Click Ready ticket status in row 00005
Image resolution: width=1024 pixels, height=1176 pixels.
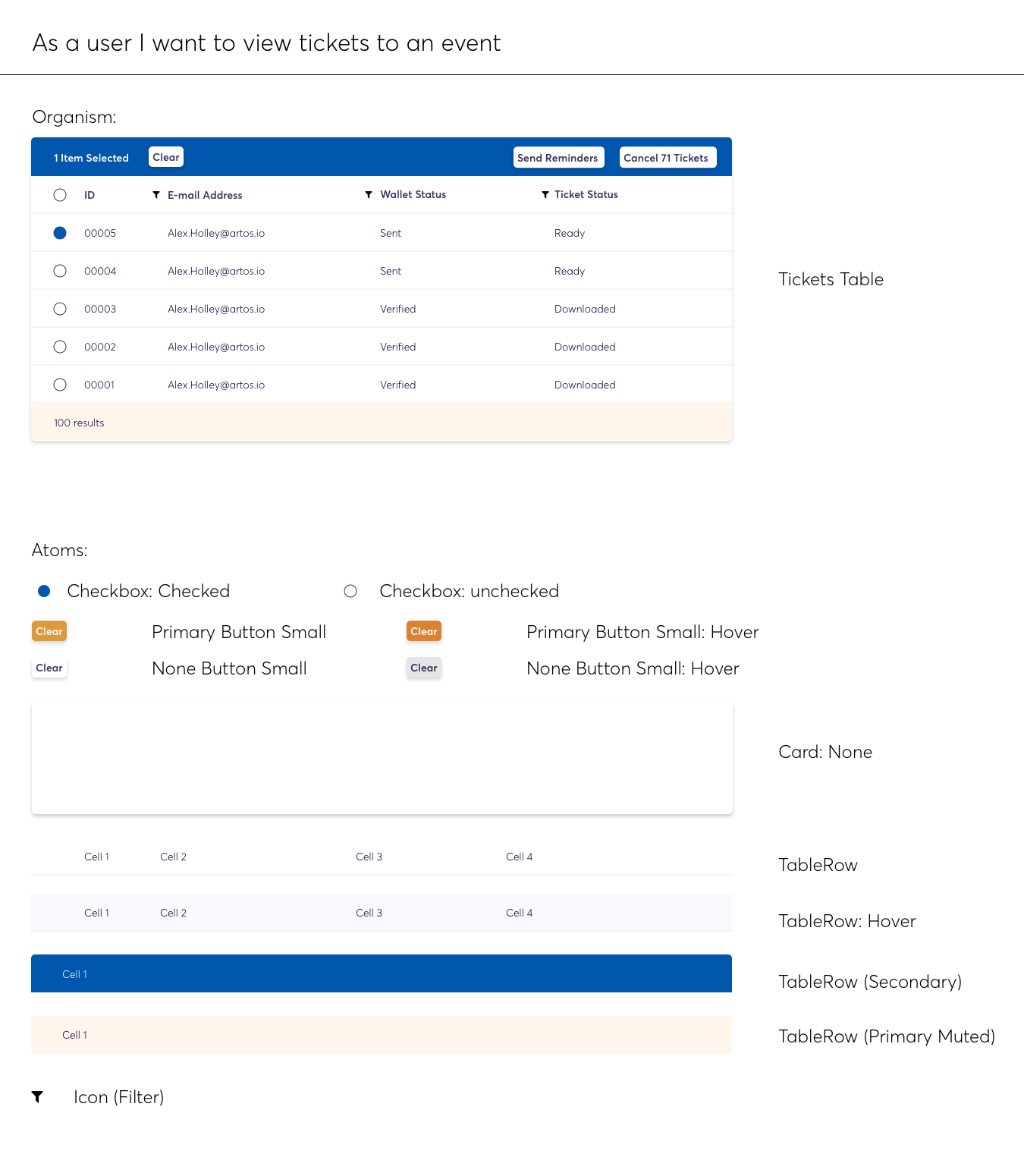pyautogui.click(x=570, y=233)
